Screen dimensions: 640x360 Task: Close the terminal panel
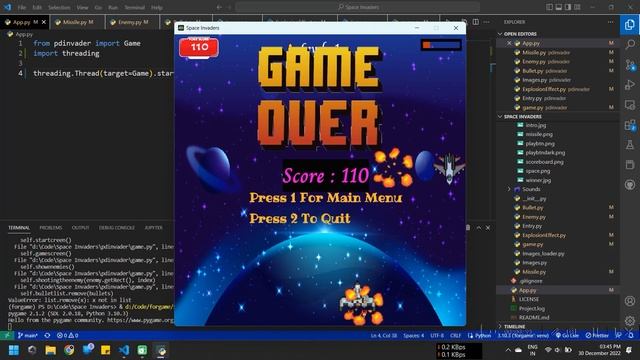pos(488,227)
